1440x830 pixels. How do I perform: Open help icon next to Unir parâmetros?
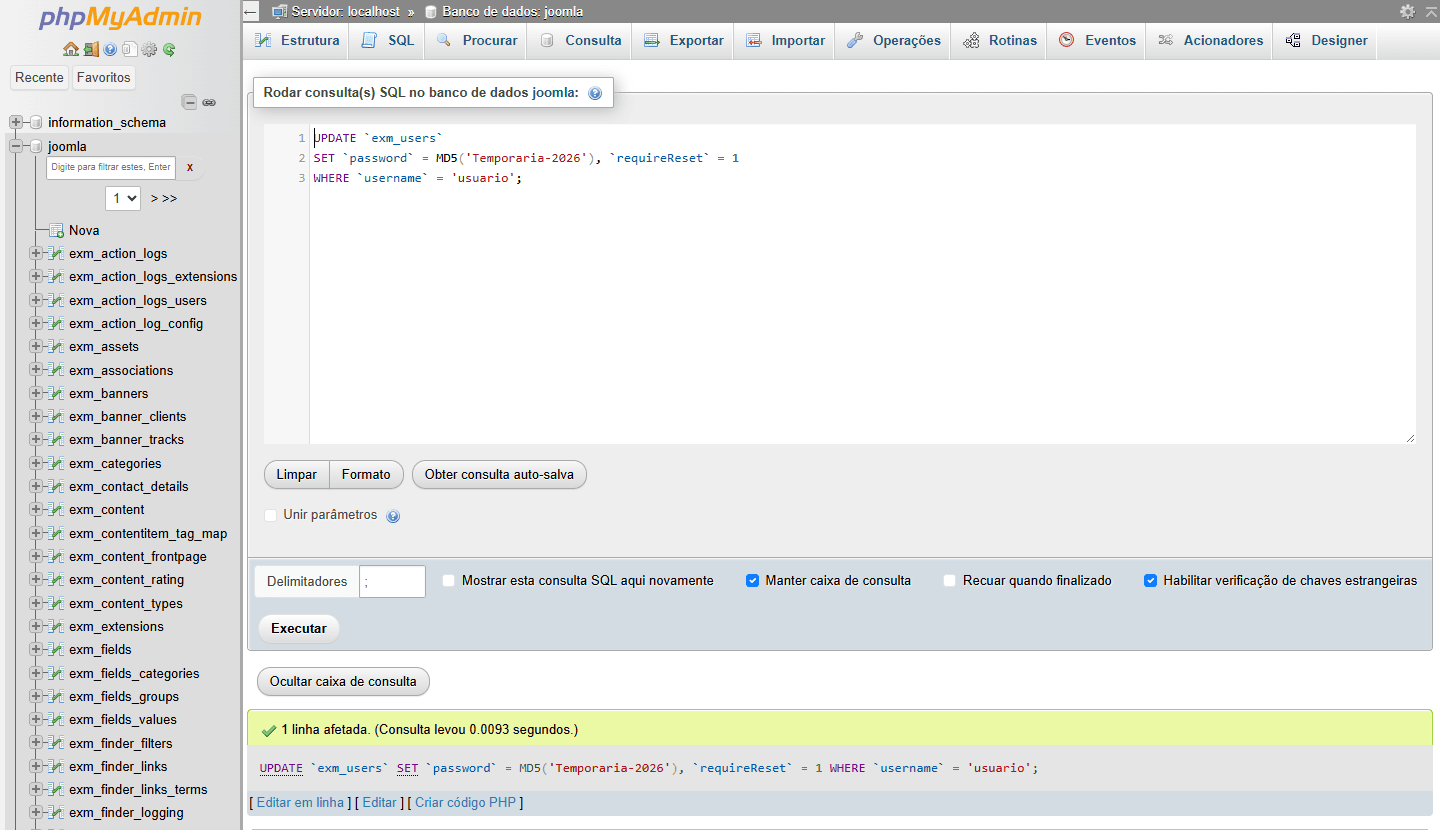click(393, 516)
